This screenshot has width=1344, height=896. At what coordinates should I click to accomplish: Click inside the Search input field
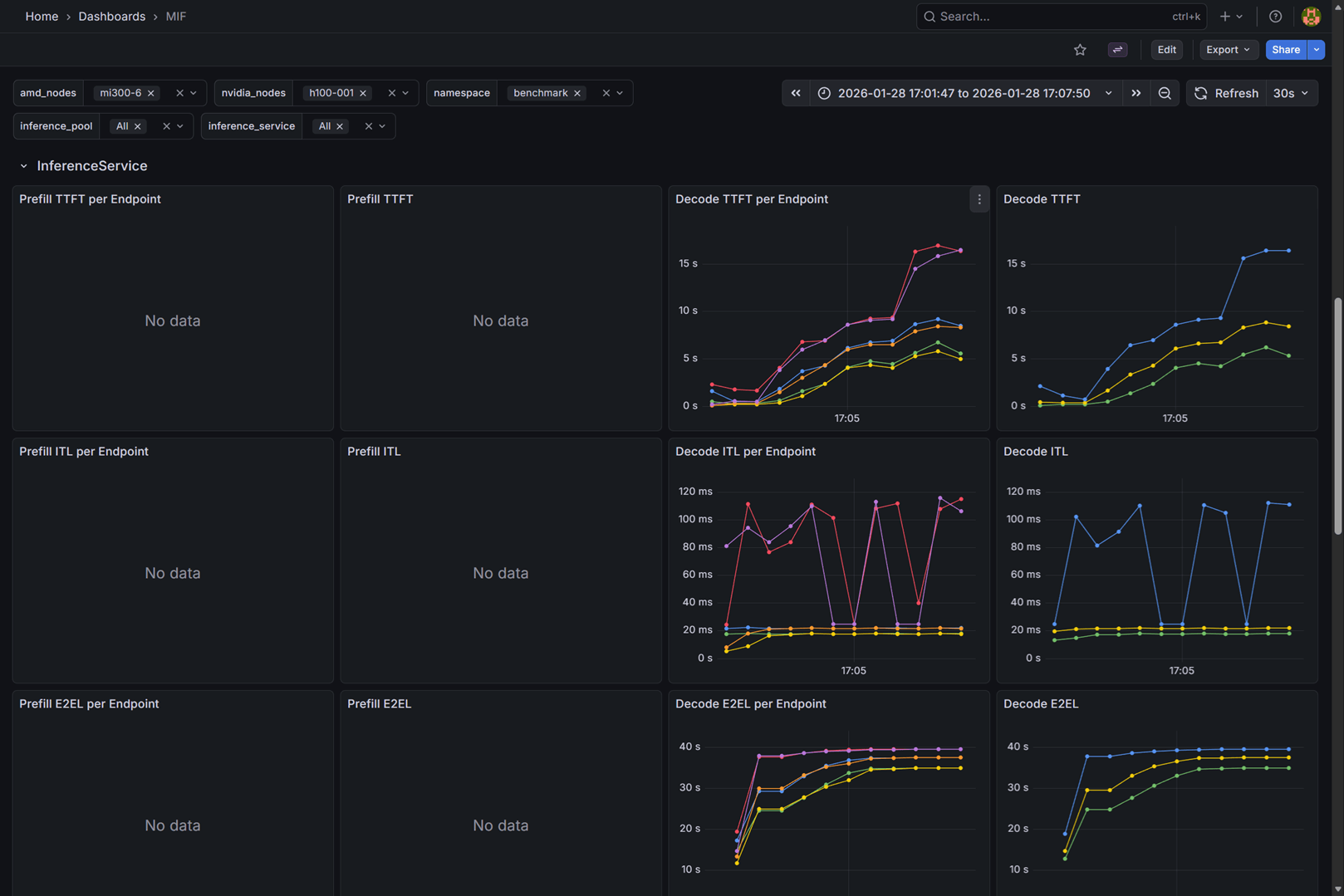[x=1038, y=16]
